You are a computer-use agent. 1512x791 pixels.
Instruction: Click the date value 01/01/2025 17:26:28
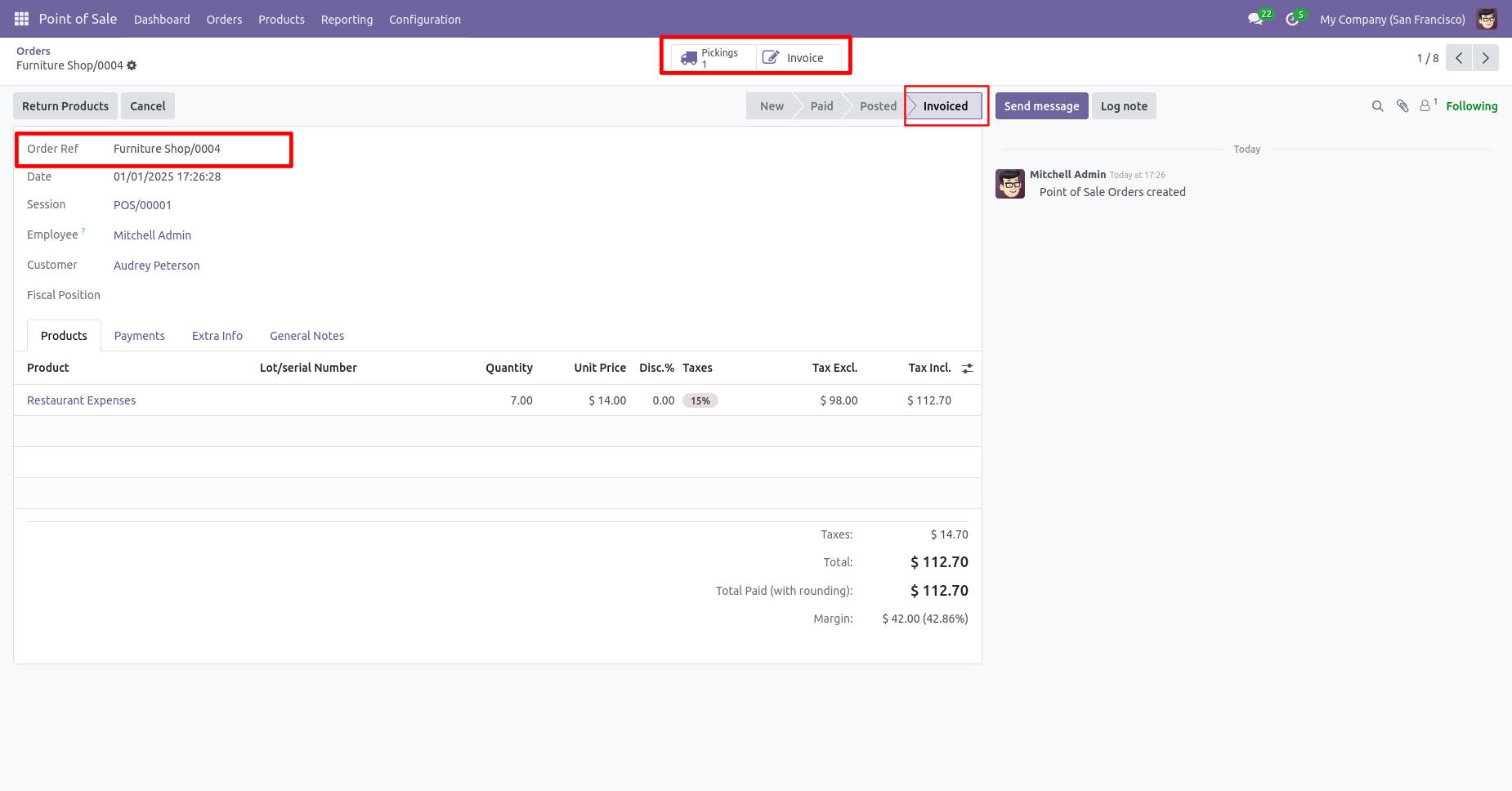tap(167, 177)
